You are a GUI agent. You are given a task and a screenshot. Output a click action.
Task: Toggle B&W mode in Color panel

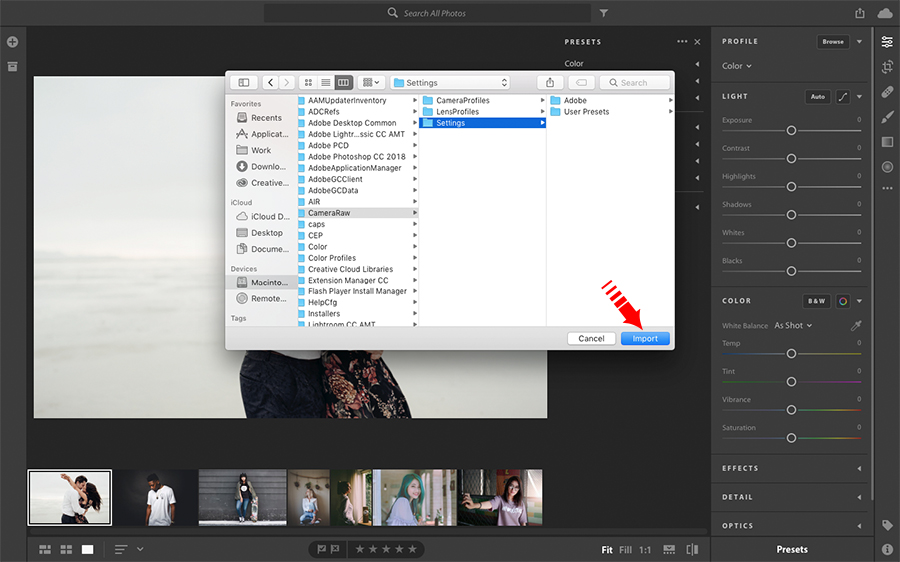tap(817, 301)
